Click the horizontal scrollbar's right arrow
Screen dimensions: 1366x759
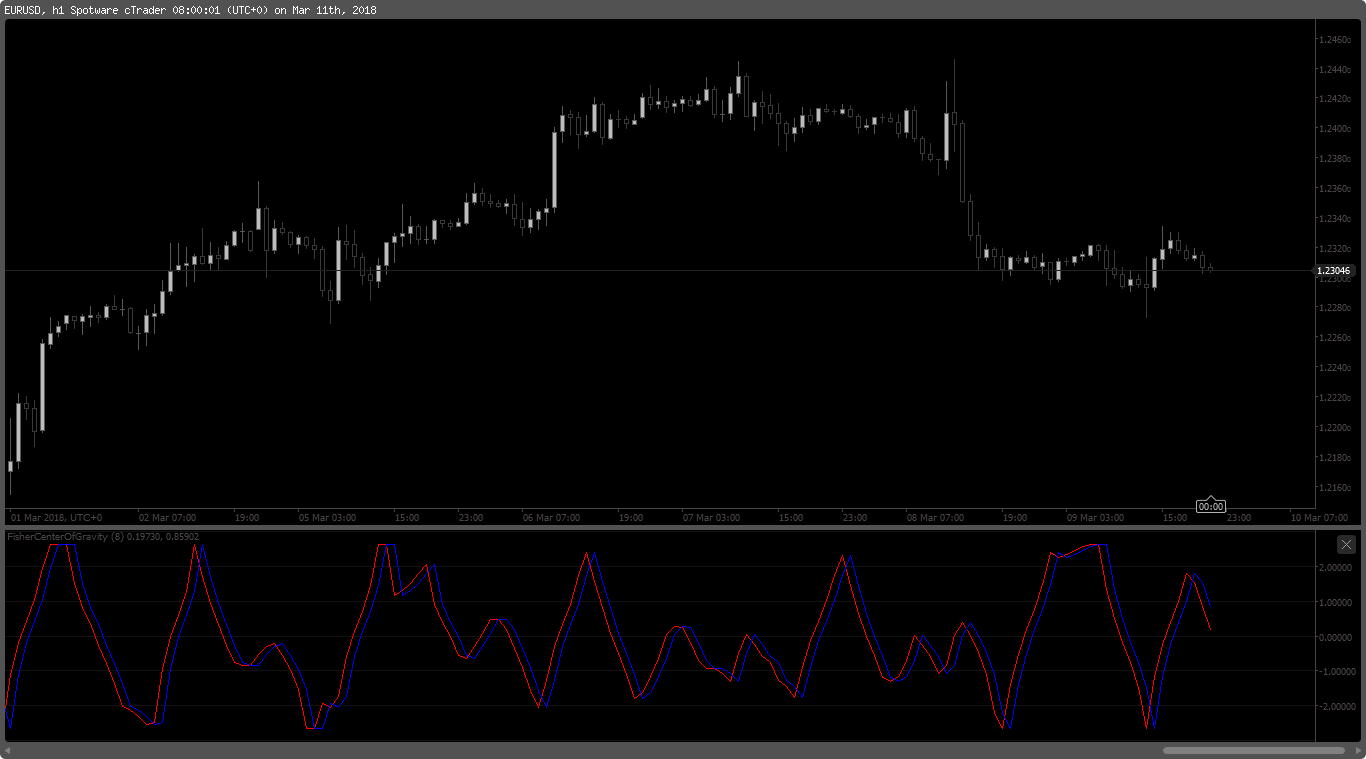(x=1356, y=750)
